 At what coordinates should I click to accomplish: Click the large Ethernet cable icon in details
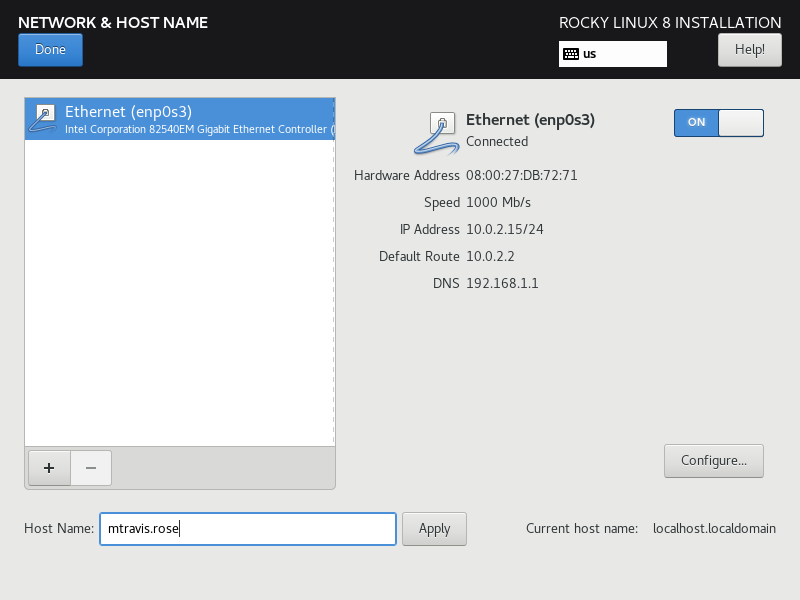[436, 132]
